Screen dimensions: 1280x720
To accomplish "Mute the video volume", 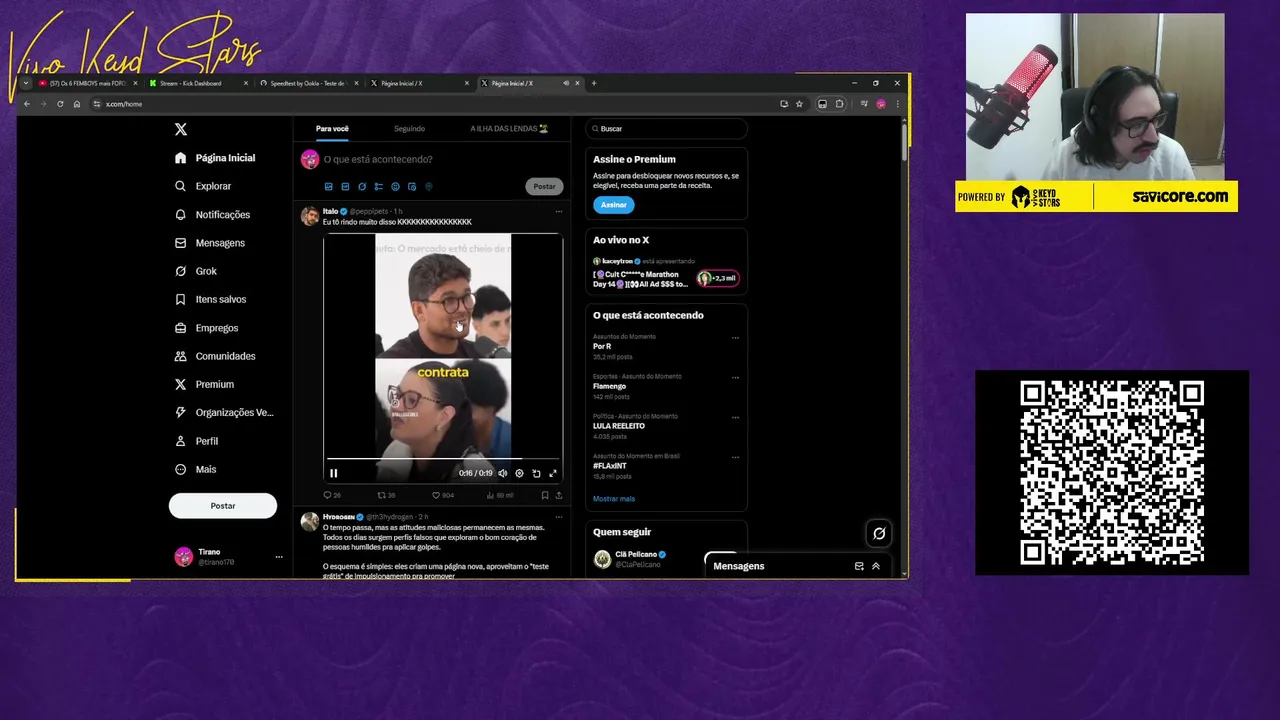I will point(503,473).
